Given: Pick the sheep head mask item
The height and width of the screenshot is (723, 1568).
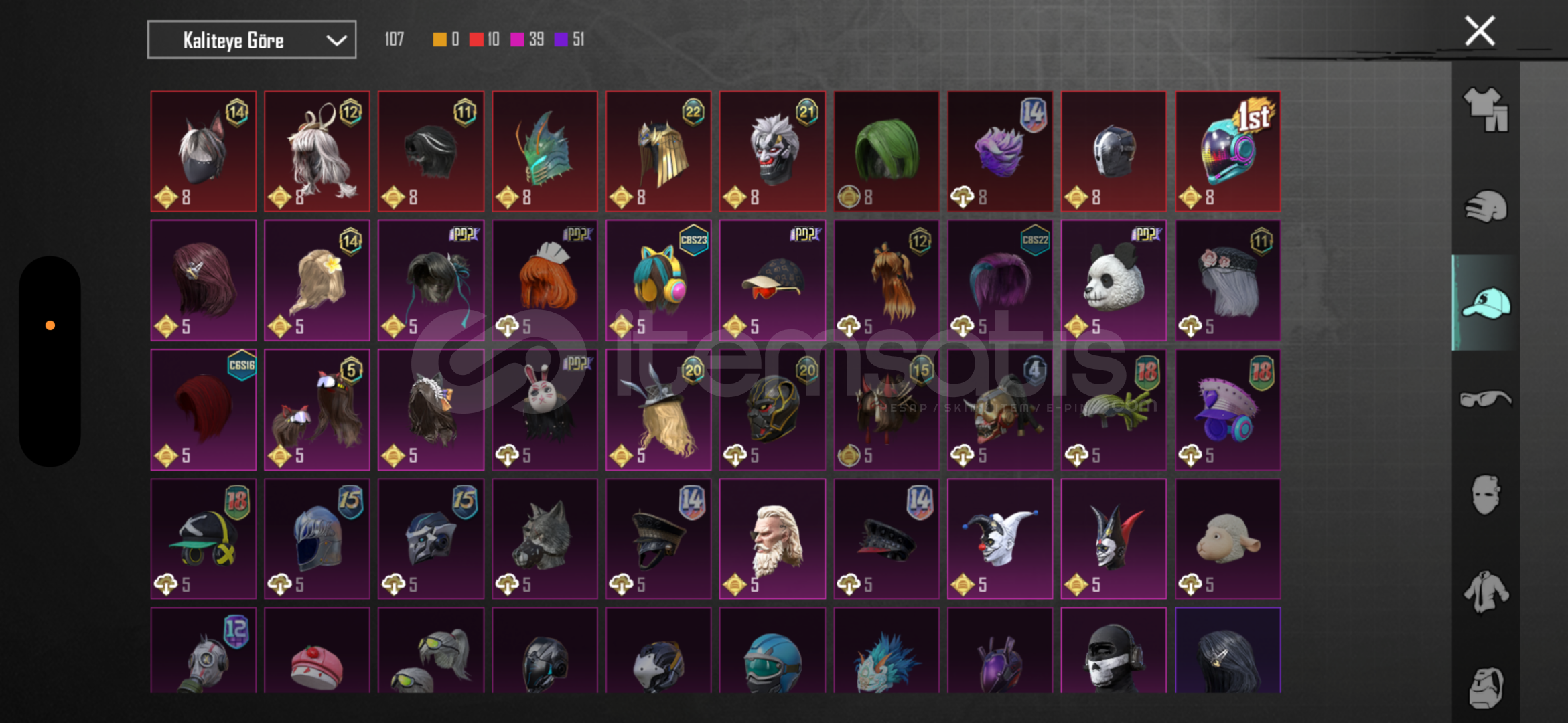Looking at the screenshot, I should 1228,539.
